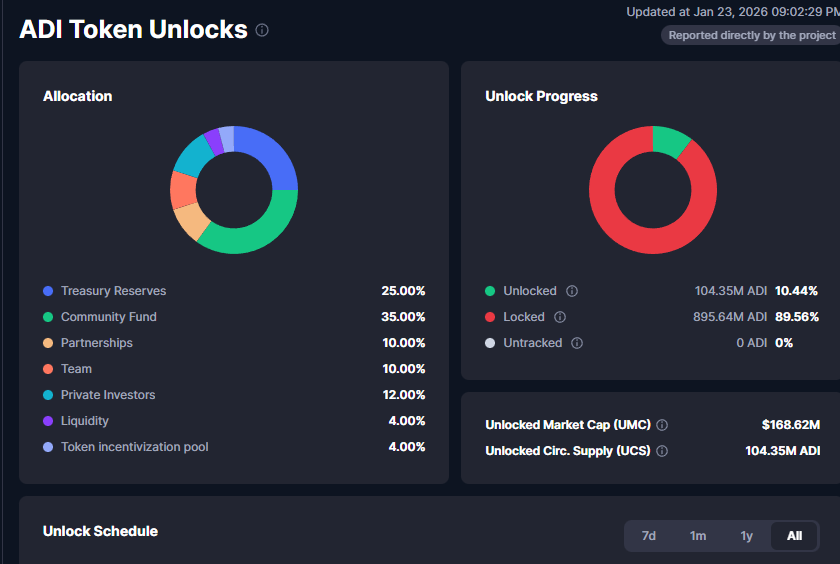Click the info icon next to Untracked

click(577, 343)
